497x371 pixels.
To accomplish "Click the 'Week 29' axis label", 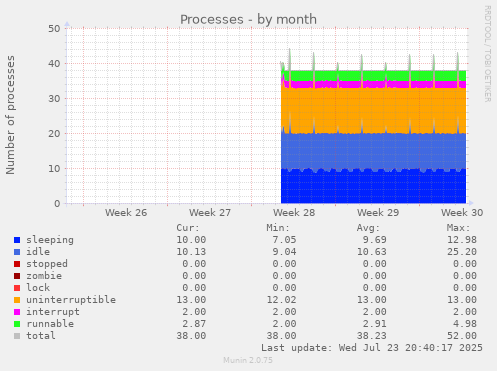I will click(x=378, y=213).
